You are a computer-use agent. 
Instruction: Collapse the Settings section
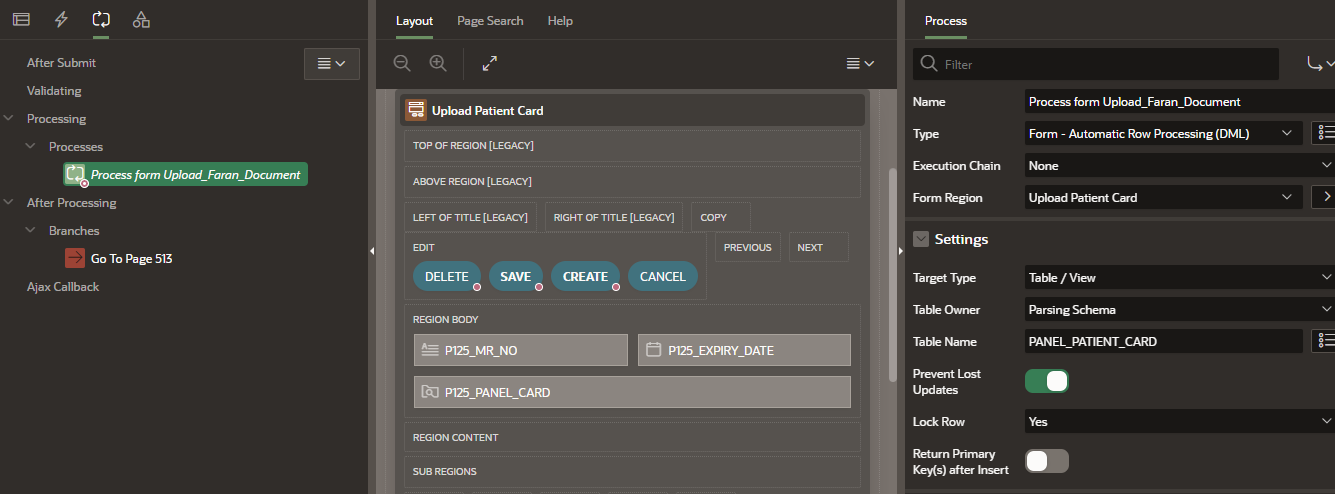click(921, 239)
